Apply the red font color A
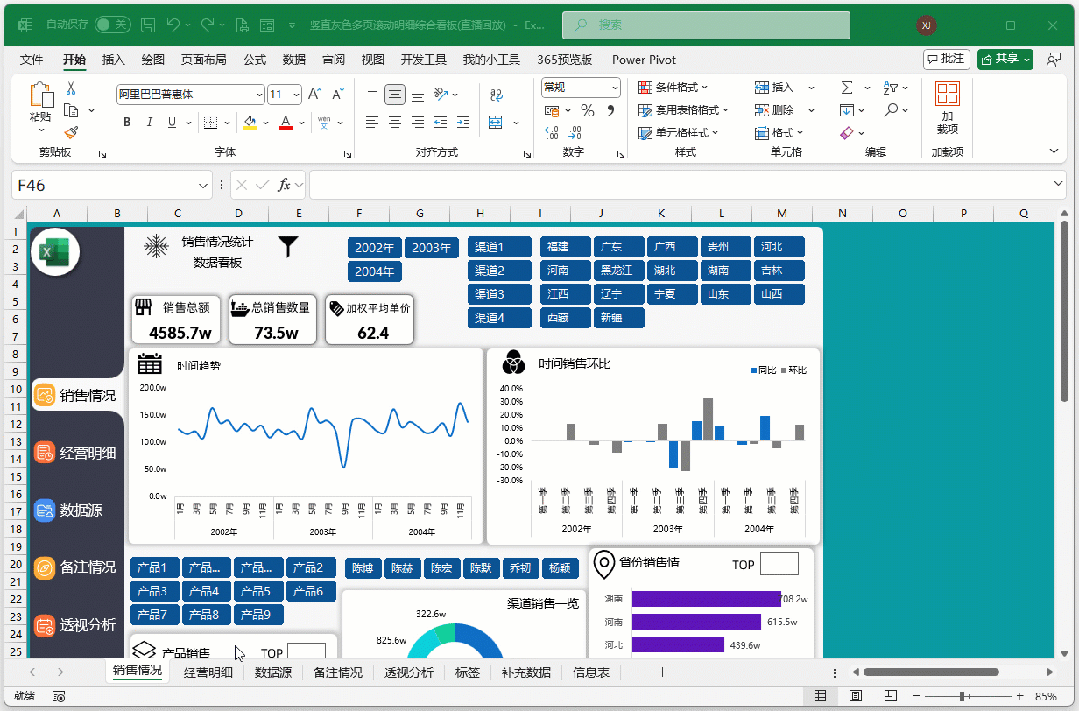The width and height of the screenshot is (1079, 711). click(x=286, y=123)
